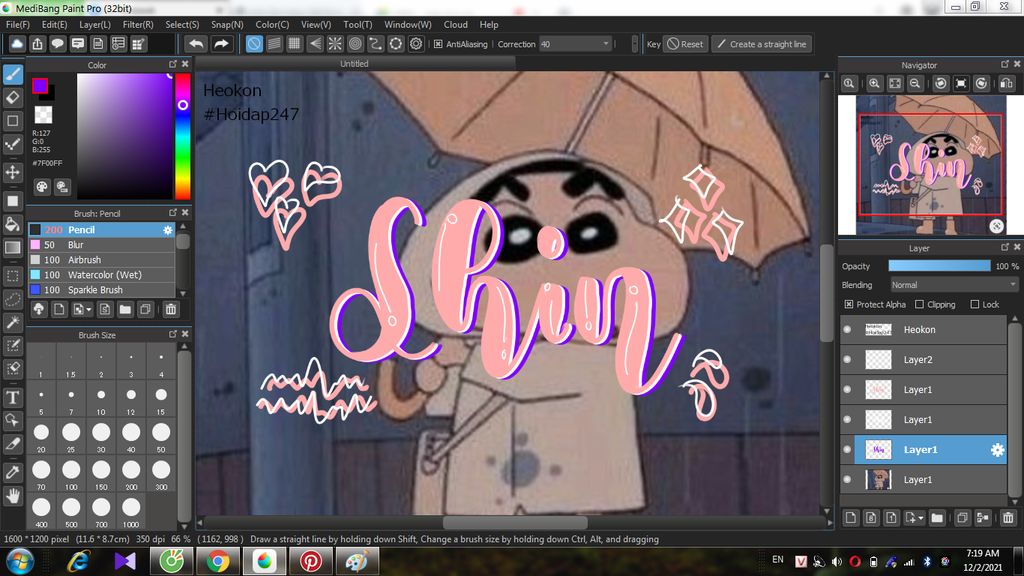Add a new layer in Layer panel

[x=850, y=518]
